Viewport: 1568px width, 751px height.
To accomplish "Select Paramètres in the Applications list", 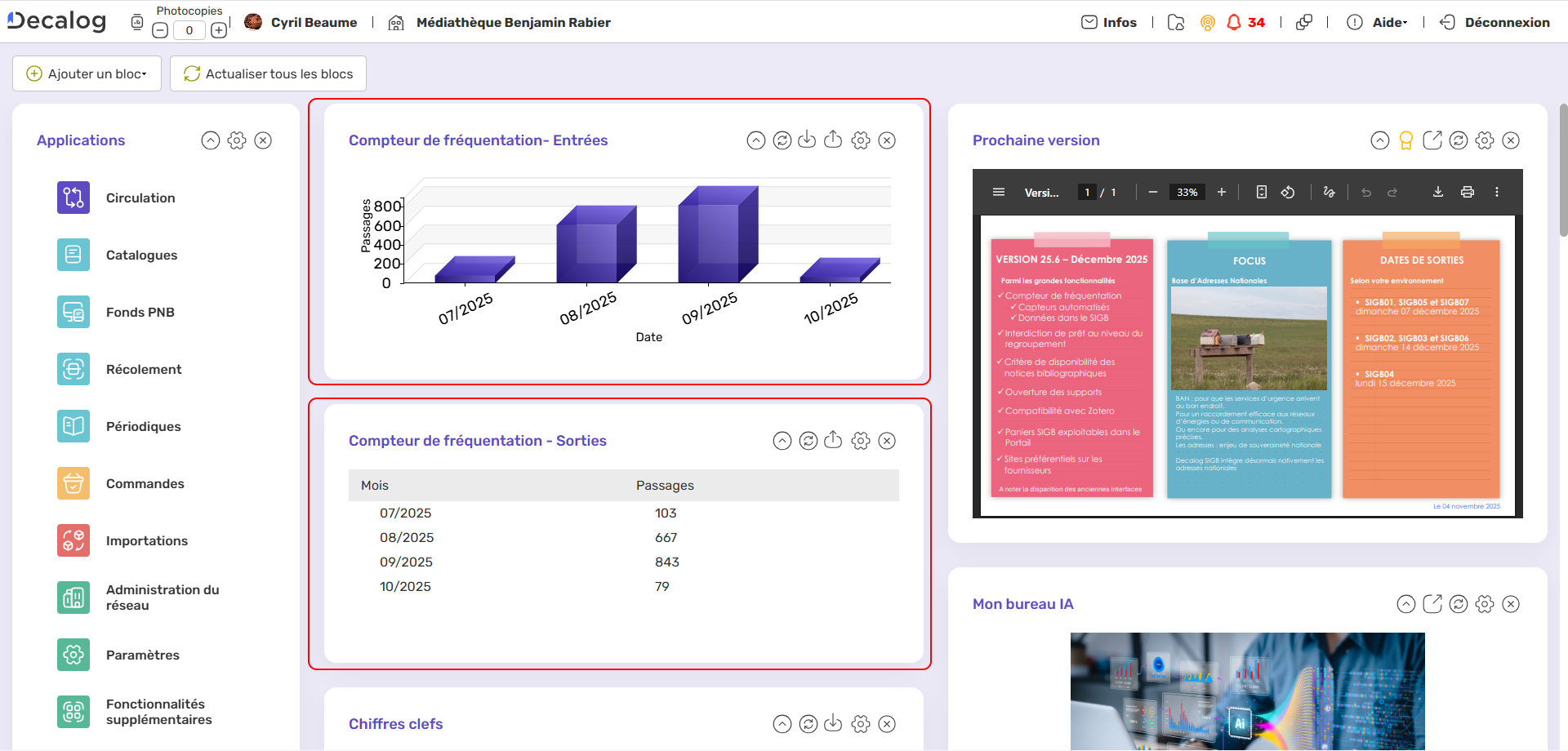I will click(x=142, y=655).
